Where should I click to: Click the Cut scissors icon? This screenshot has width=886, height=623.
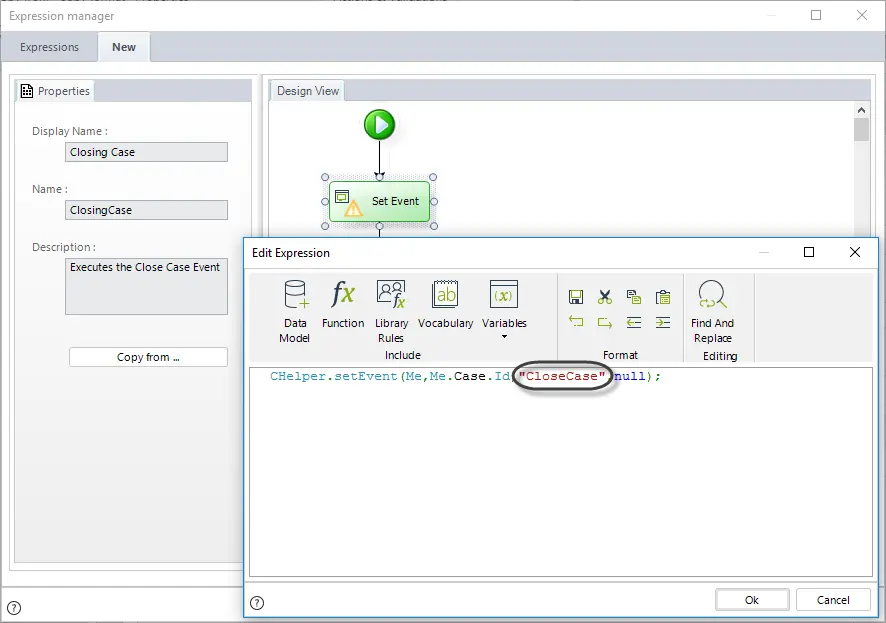coord(605,297)
